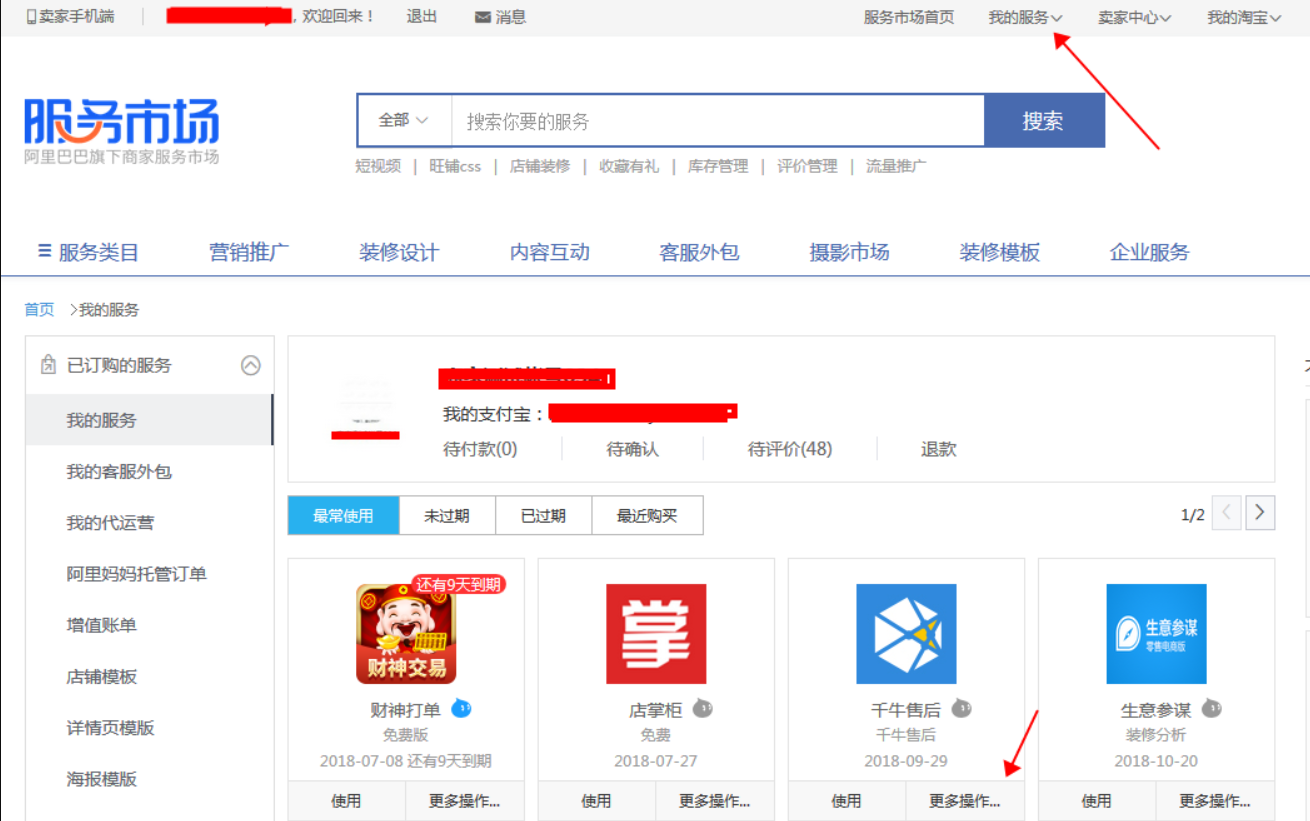Open 更多操作 for 千牛售后
This screenshot has width=1310, height=821.
point(964,801)
